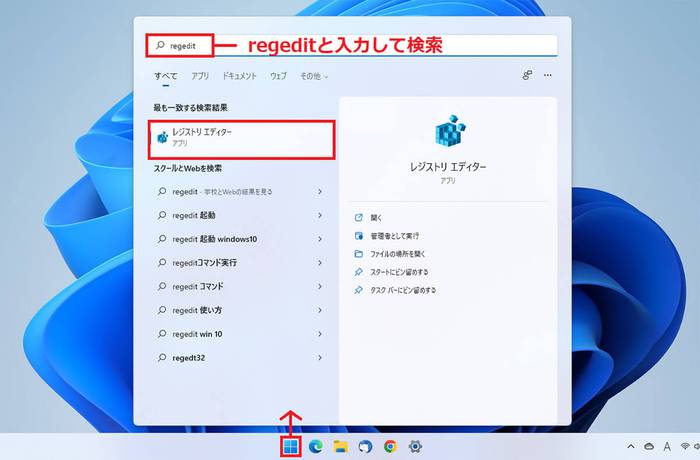Expand chevron for 'regedt32' row
The width and height of the screenshot is (700, 460).
320,357
